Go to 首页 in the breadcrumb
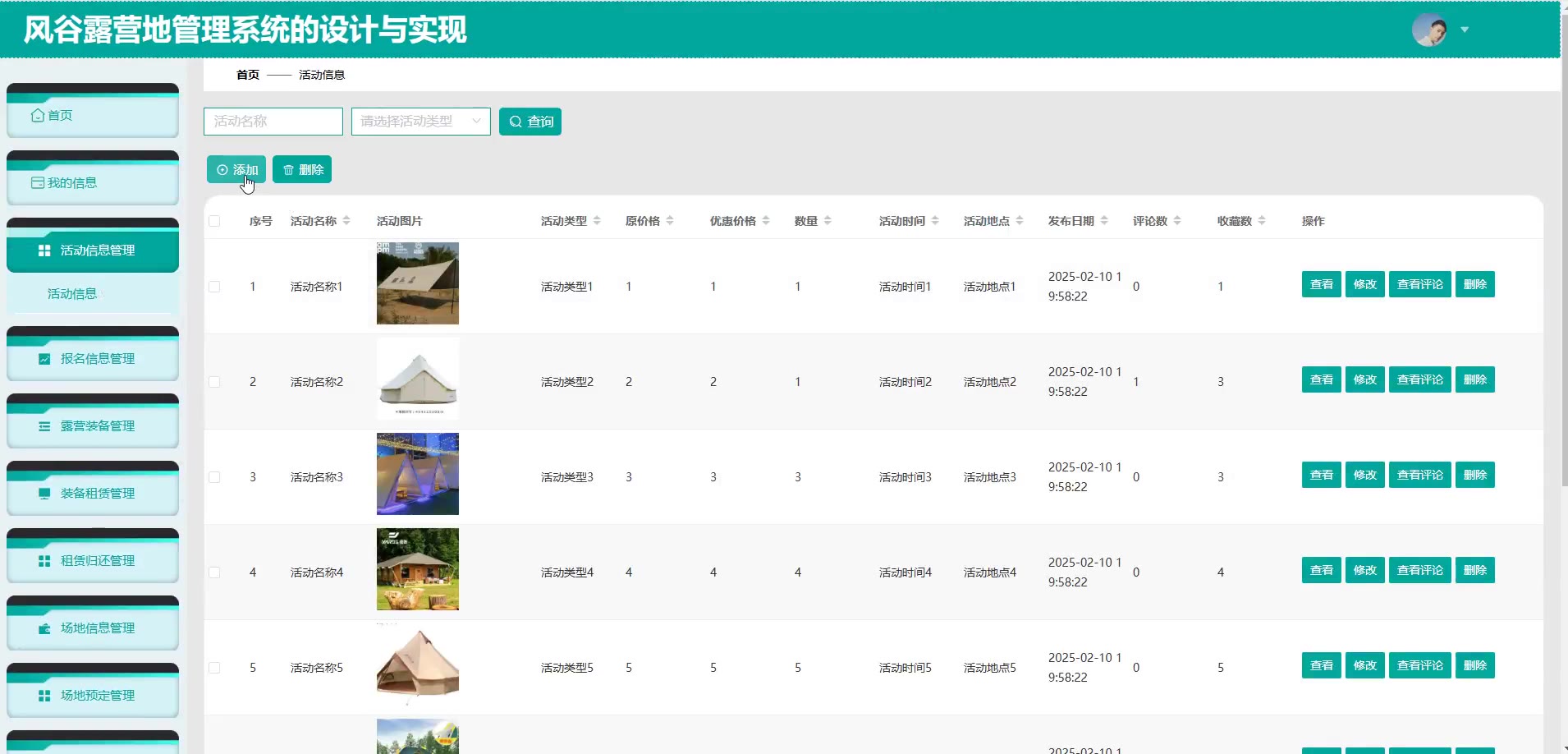 [x=248, y=75]
